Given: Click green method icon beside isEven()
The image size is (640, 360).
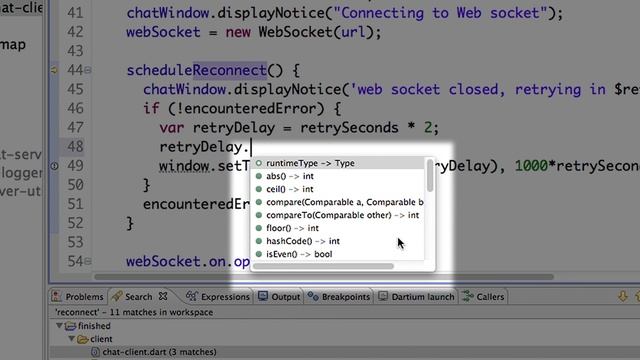Looking at the screenshot, I should pos(258,254).
